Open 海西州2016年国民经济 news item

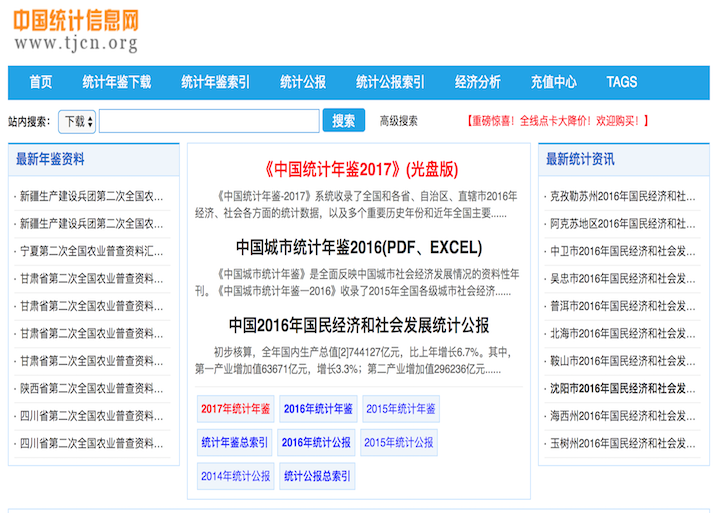point(623,416)
